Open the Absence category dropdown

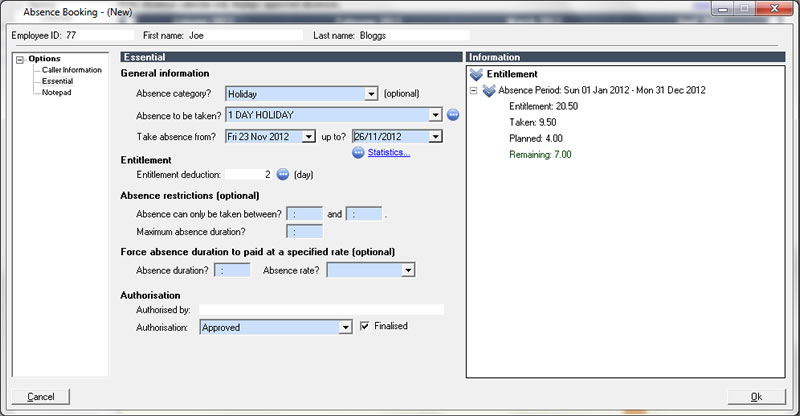click(371, 94)
